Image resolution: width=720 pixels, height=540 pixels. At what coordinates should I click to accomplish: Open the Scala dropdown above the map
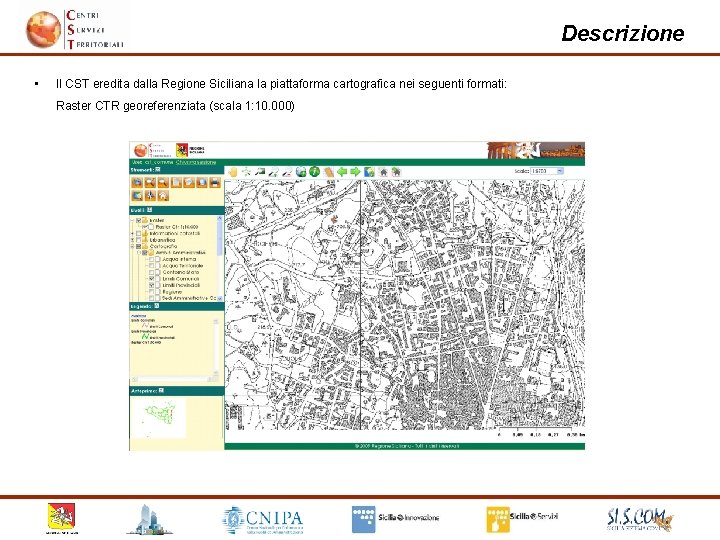(546, 171)
